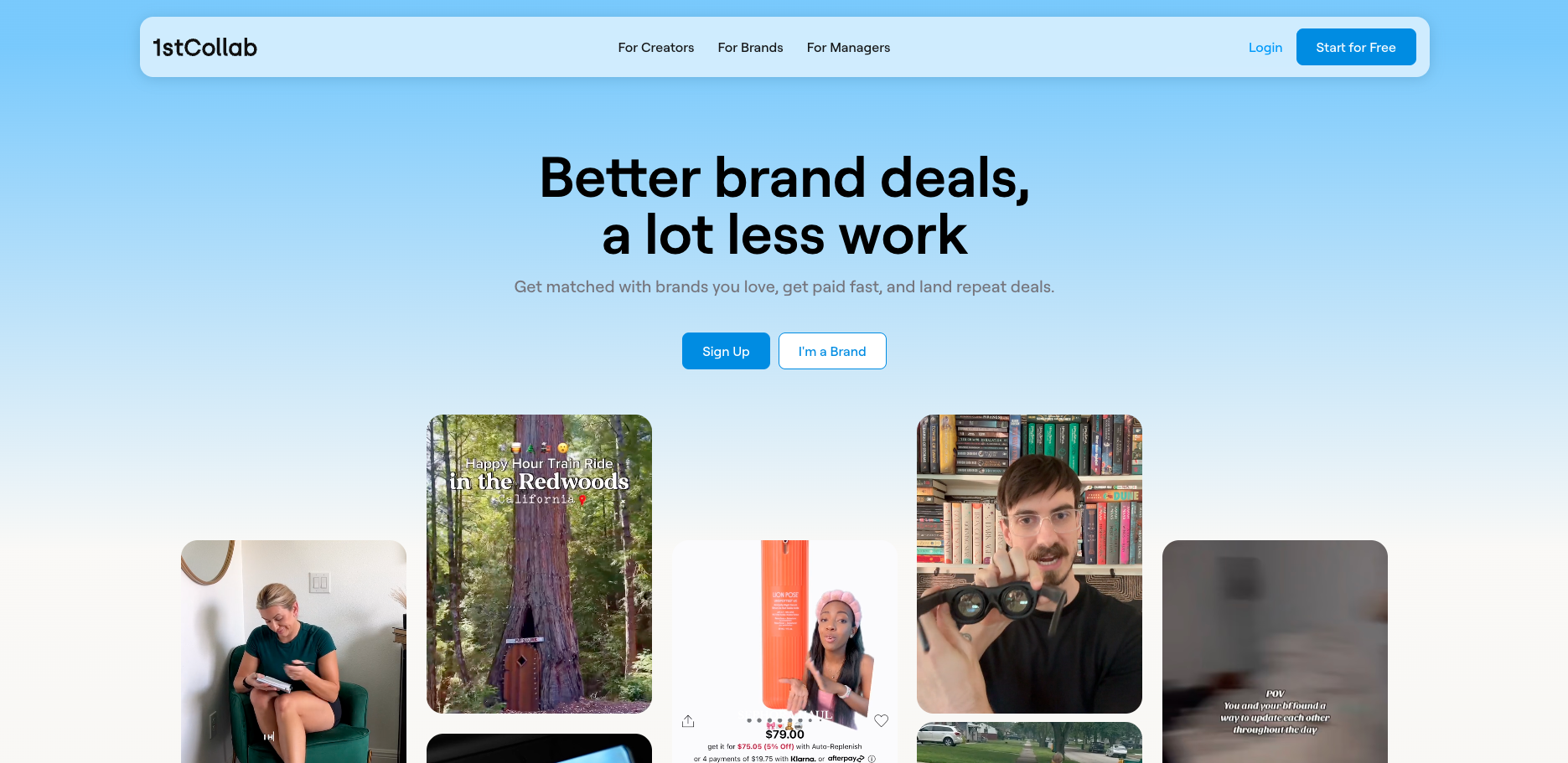The image size is (1568, 763).
Task: Open the dark thumbnail below Redwoods video
Action: [539, 749]
